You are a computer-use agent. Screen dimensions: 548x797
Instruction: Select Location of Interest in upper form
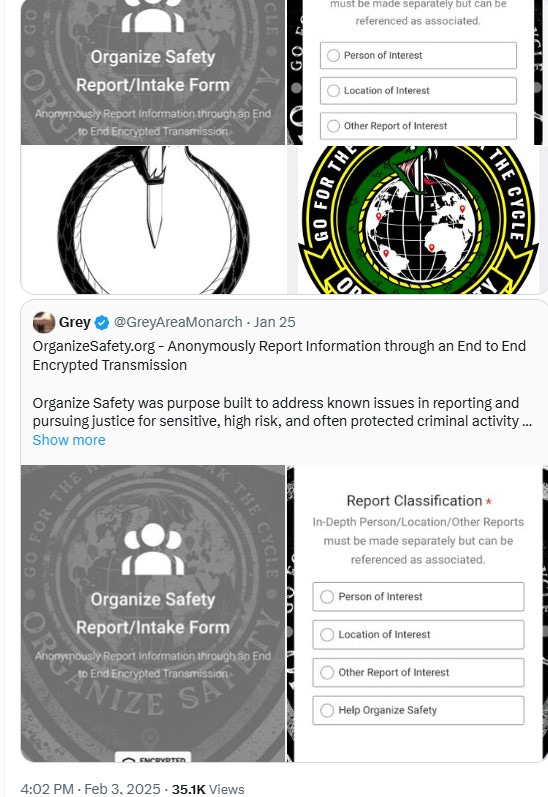point(418,90)
